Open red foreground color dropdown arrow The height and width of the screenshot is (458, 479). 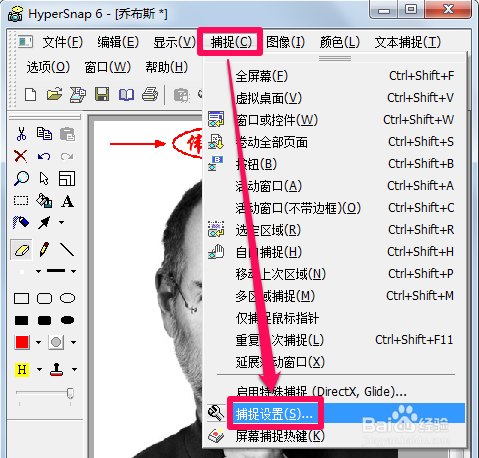click(38, 342)
